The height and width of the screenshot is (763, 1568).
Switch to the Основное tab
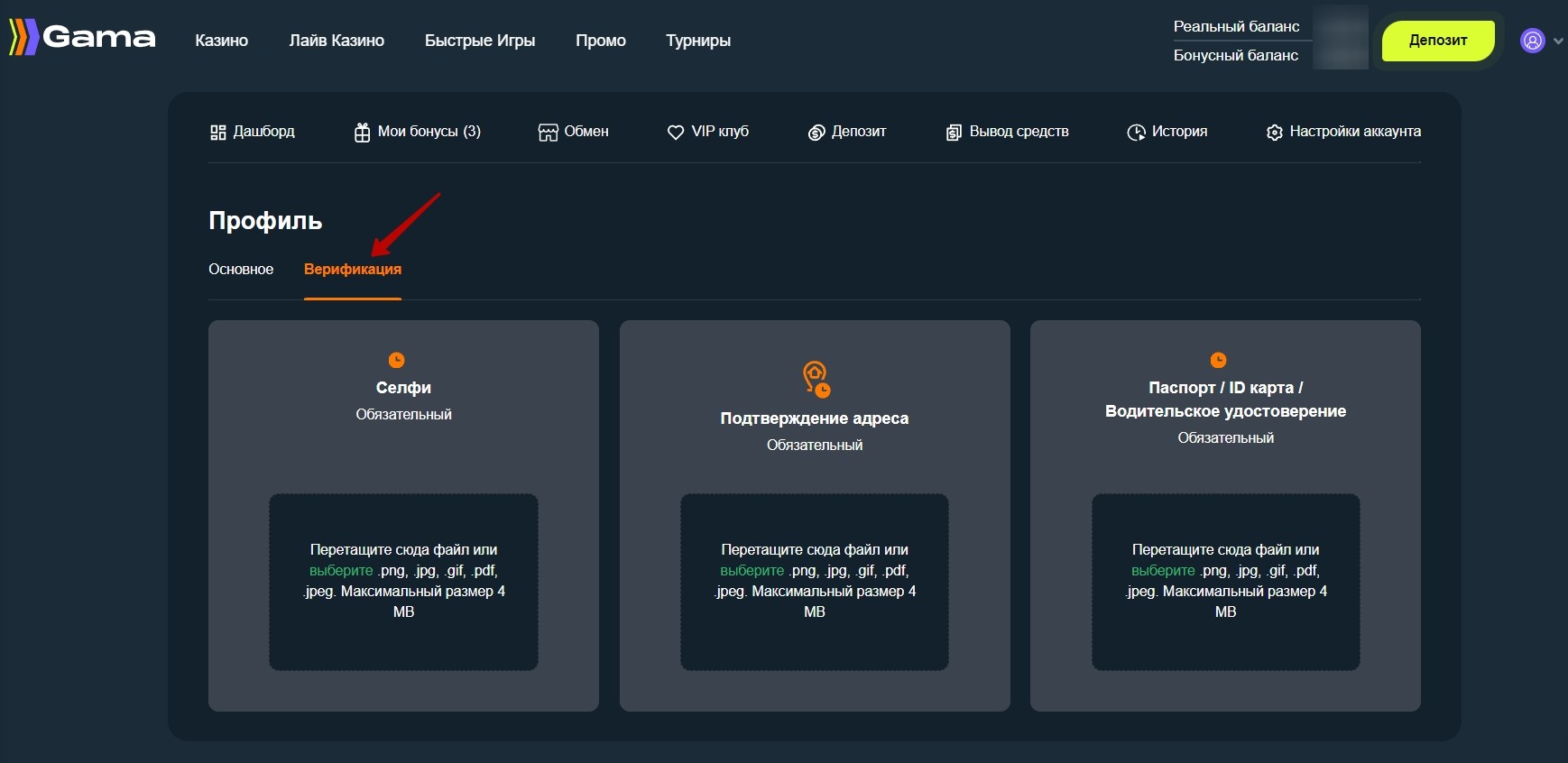(241, 270)
